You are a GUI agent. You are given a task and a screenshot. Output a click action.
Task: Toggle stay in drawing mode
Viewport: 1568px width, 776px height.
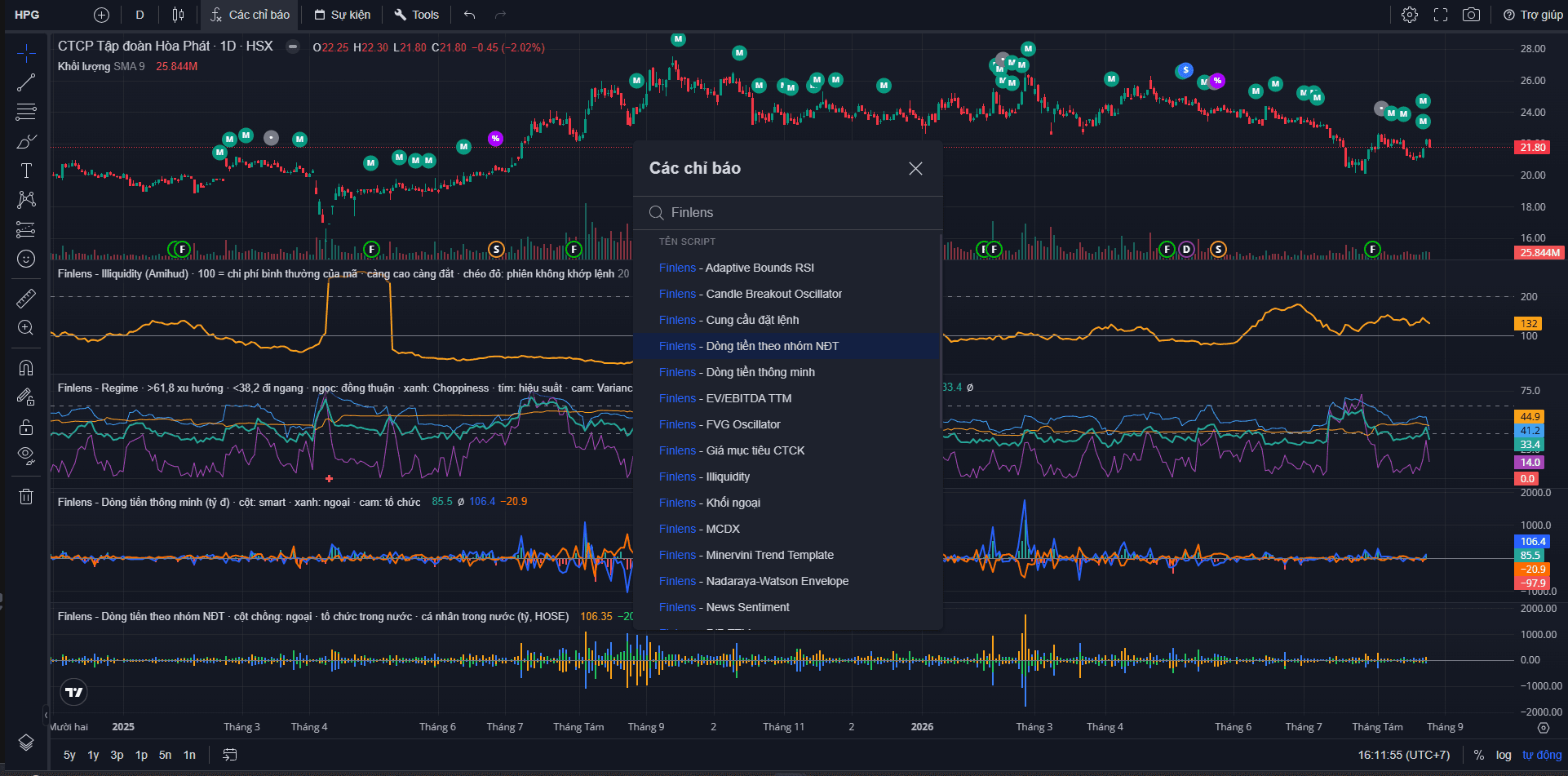(26, 397)
